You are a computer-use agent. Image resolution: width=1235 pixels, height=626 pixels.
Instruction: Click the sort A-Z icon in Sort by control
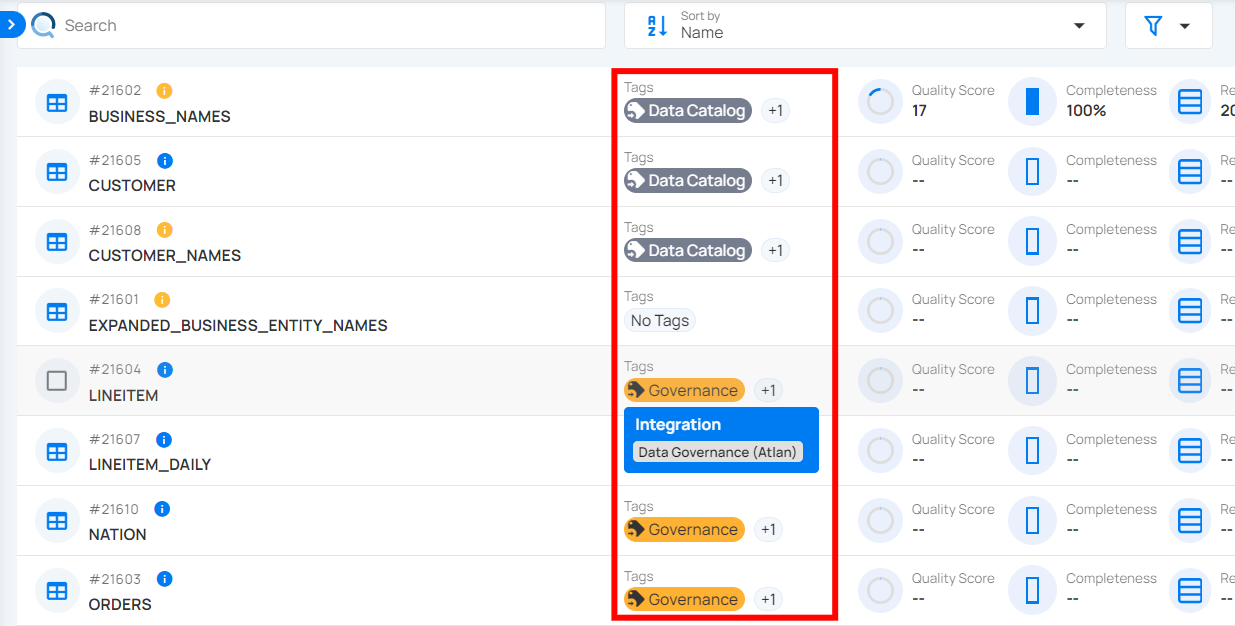pos(656,25)
